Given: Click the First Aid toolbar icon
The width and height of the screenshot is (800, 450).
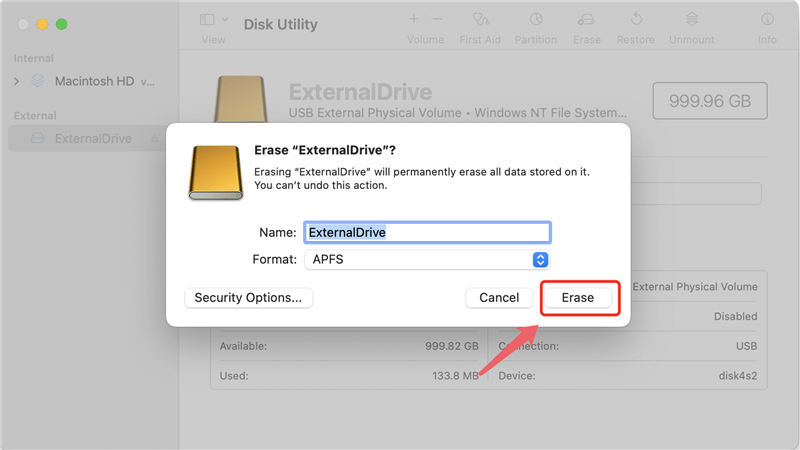Looking at the screenshot, I should (x=482, y=20).
